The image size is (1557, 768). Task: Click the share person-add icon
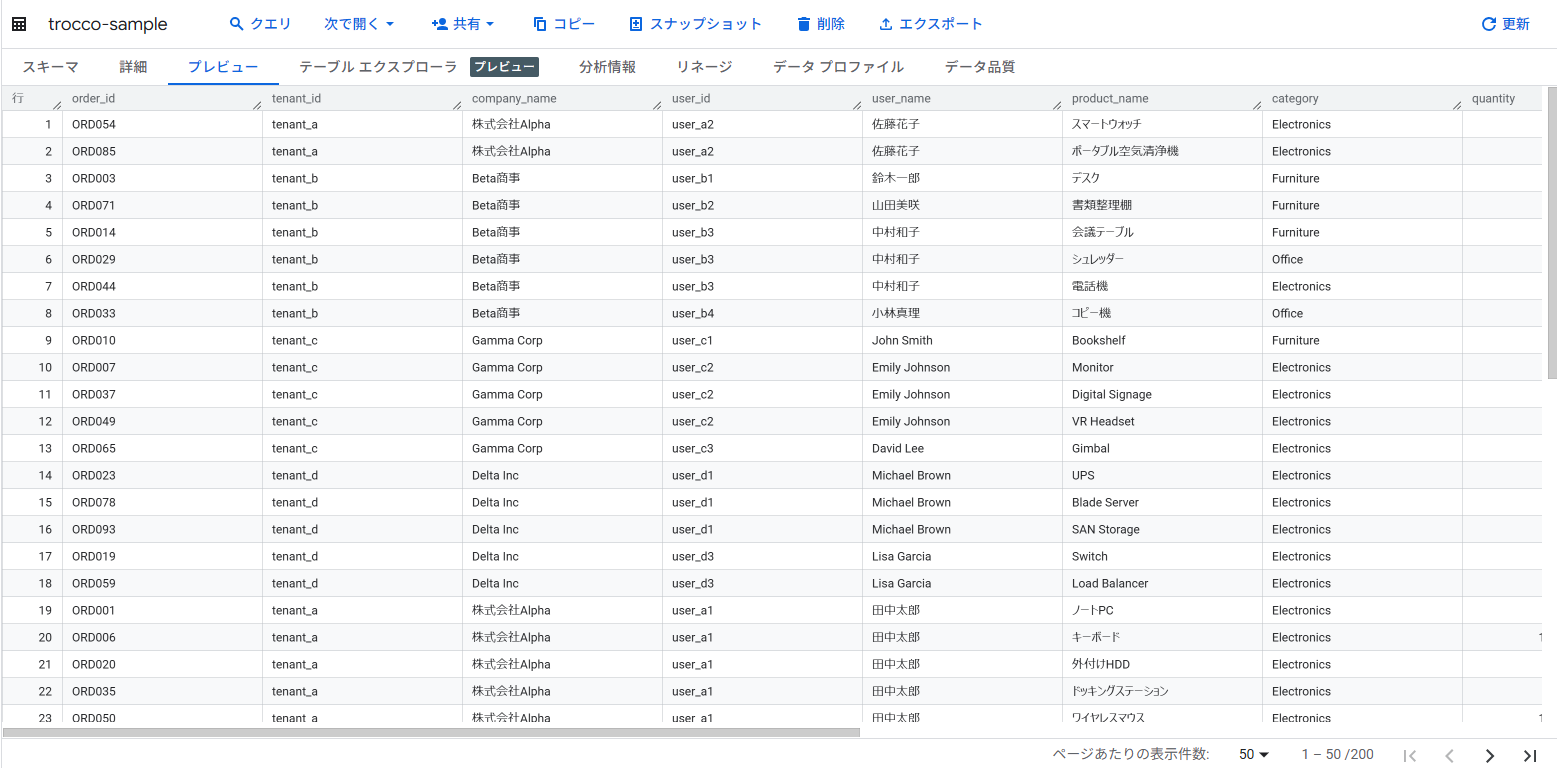[x=439, y=24]
